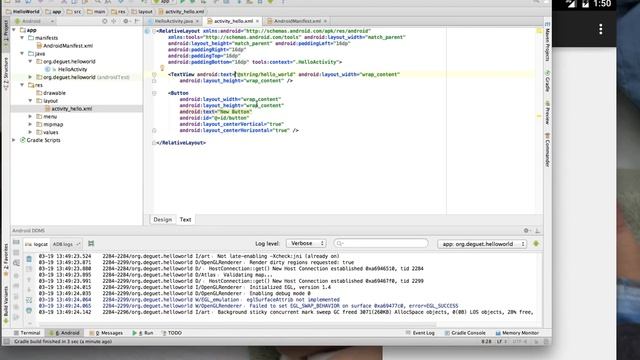Image resolution: width=640 pixels, height=360 pixels.
Task: Open the 0: Messages tool window
Action: coord(106,333)
